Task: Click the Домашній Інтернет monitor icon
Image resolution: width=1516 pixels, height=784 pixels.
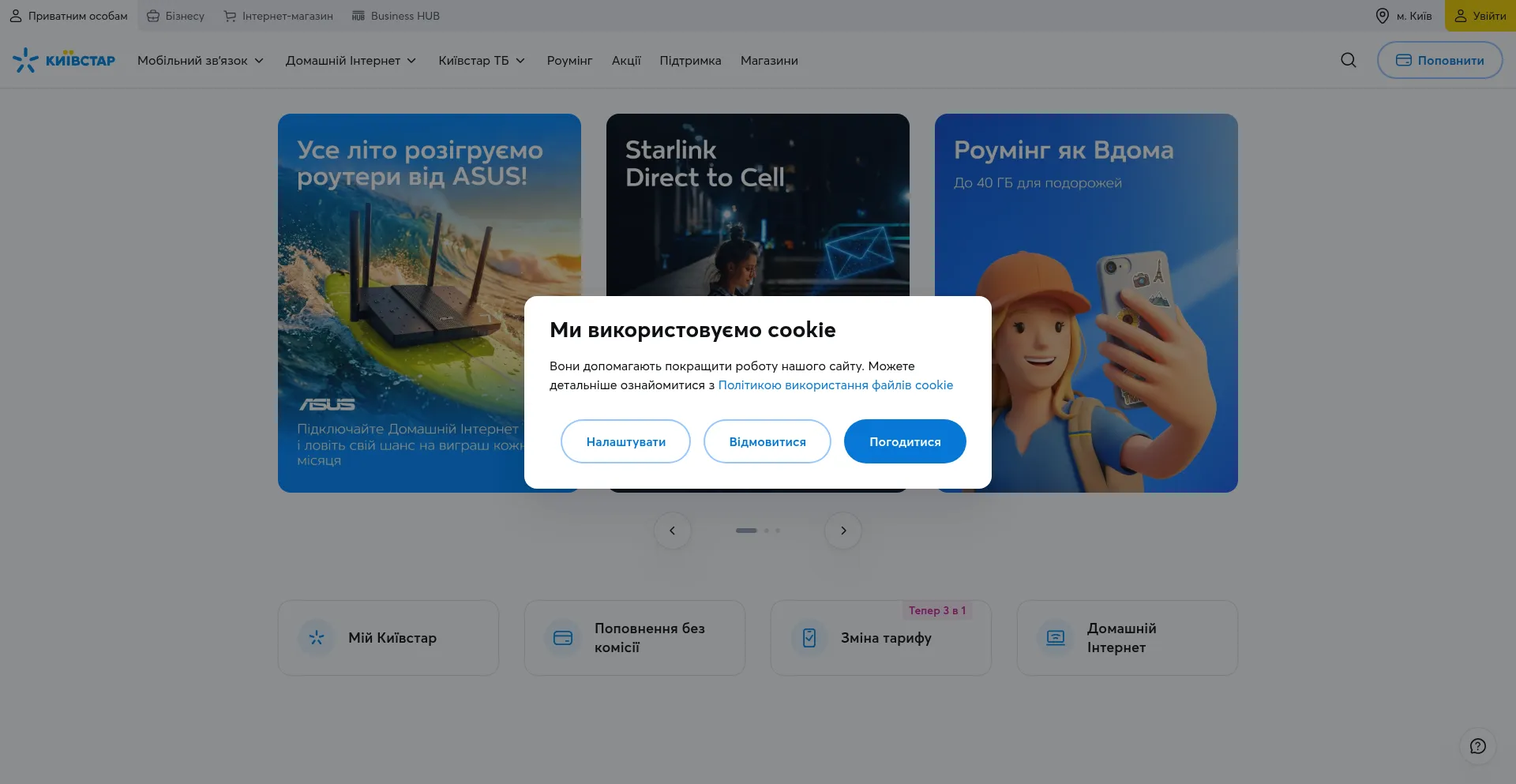Action: point(1056,638)
